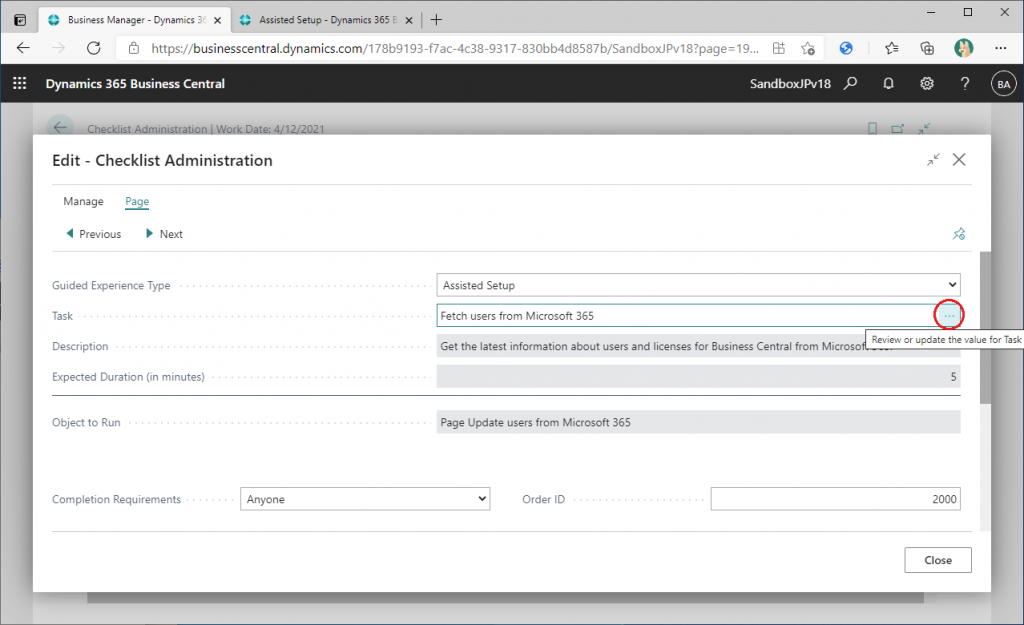This screenshot has height=625, width=1024.
Task: Open the browser Collections icon
Action: (927, 48)
